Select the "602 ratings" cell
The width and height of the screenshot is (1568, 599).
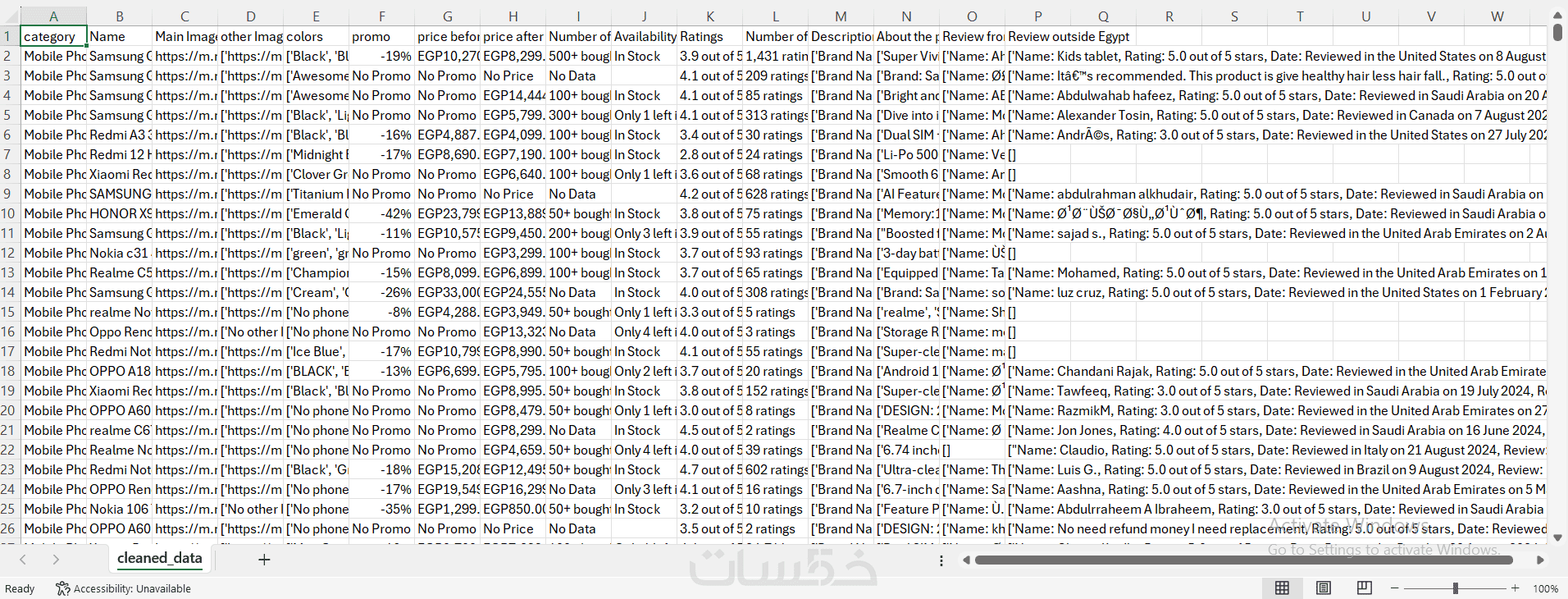[x=775, y=469]
